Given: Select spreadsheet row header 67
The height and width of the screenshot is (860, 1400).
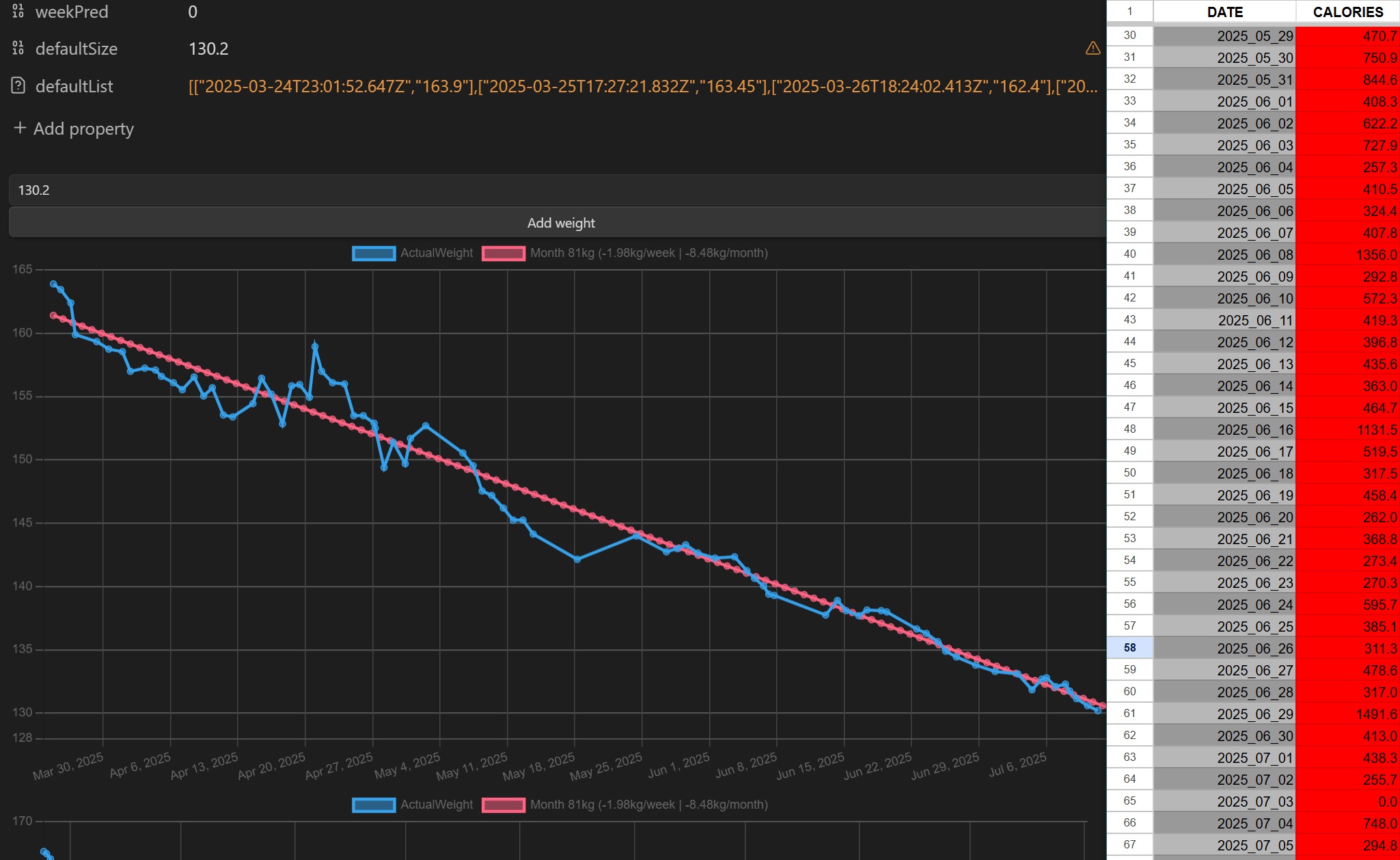Looking at the screenshot, I should (x=1130, y=844).
